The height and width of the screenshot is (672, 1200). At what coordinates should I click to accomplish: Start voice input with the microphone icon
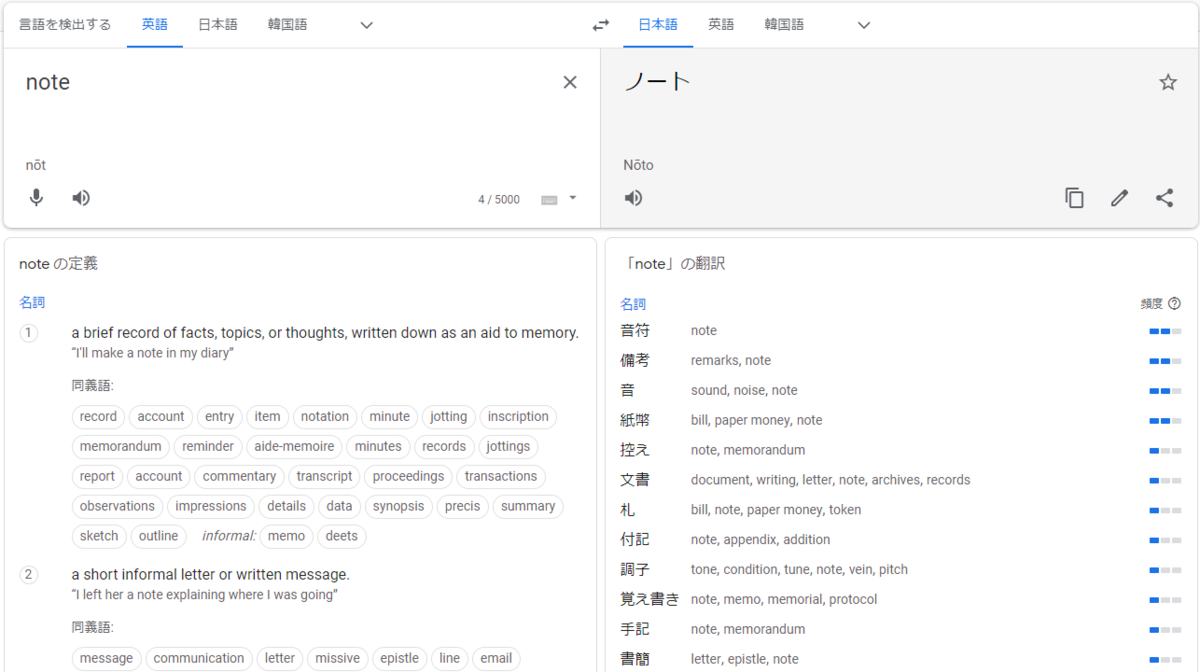click(36, 198)
